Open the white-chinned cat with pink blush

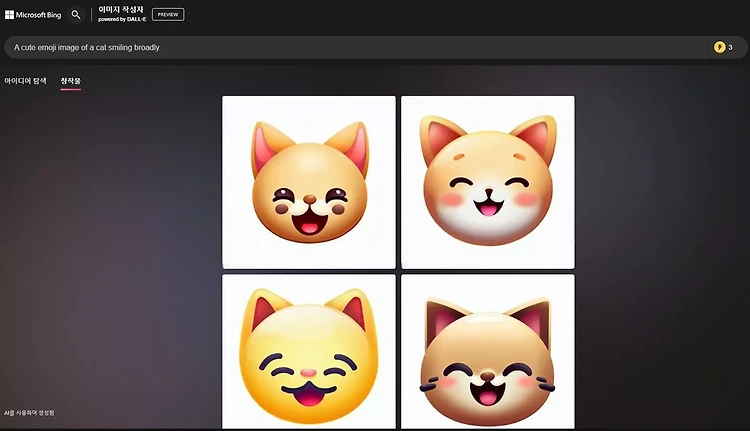click(488, 182)
